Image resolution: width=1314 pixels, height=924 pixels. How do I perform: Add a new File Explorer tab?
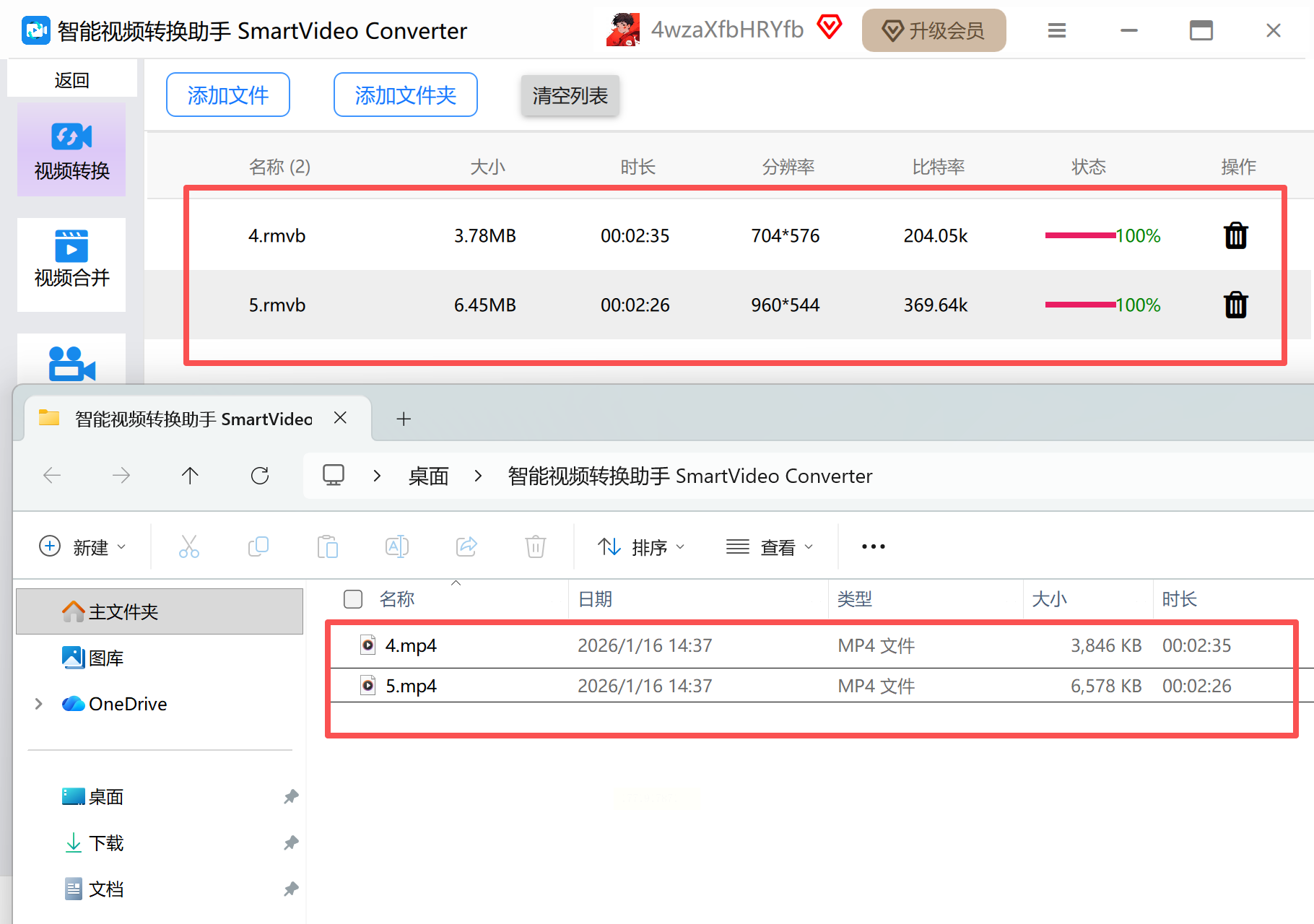click(x=404, y=419)
